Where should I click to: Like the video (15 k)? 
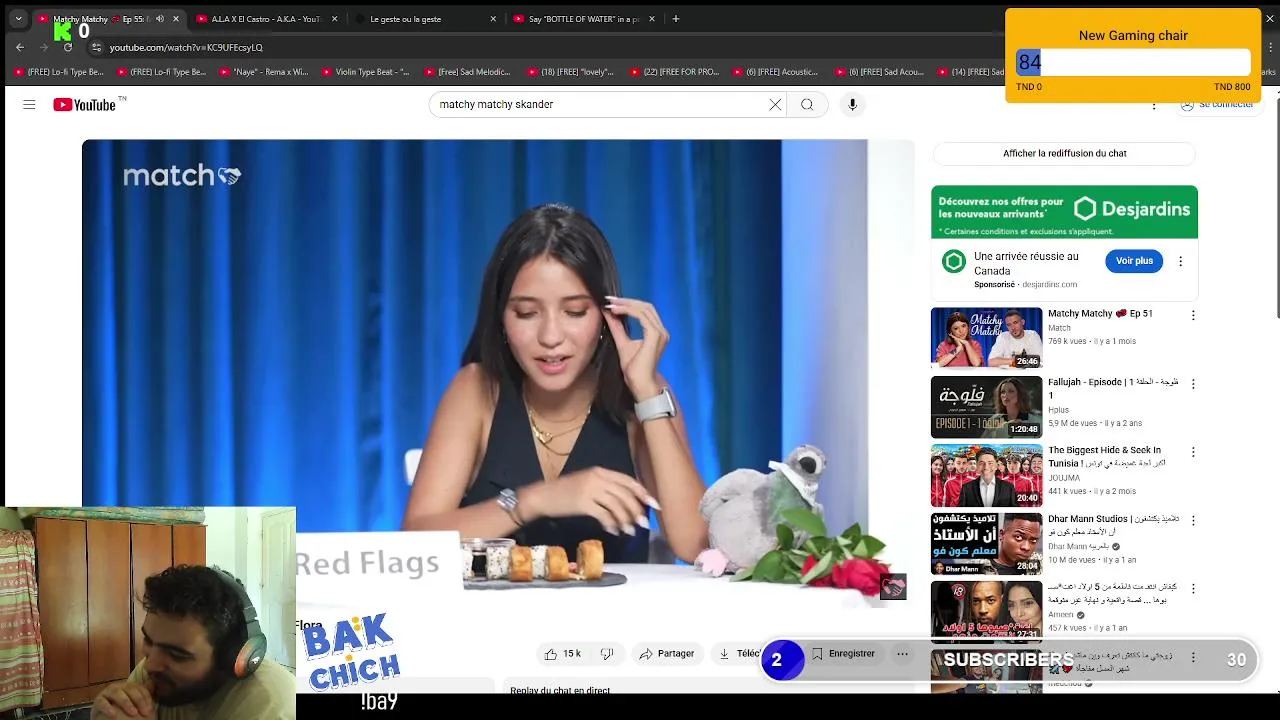562,654
